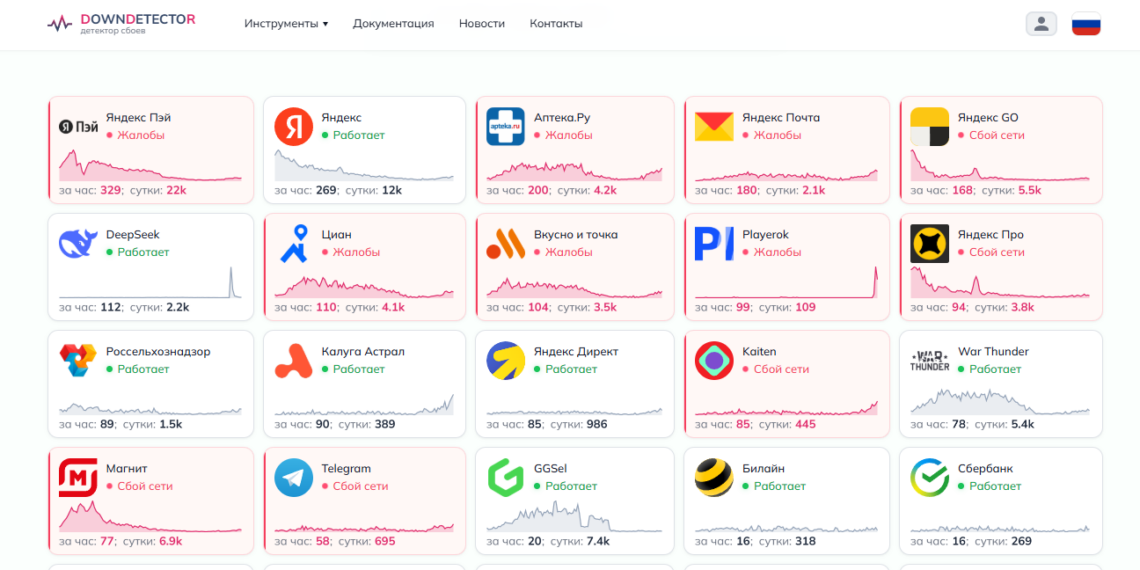This screenshot has width=1140, height=570.
Task: Click the Сбербанк checkmark logo
Action: point(930,478)
